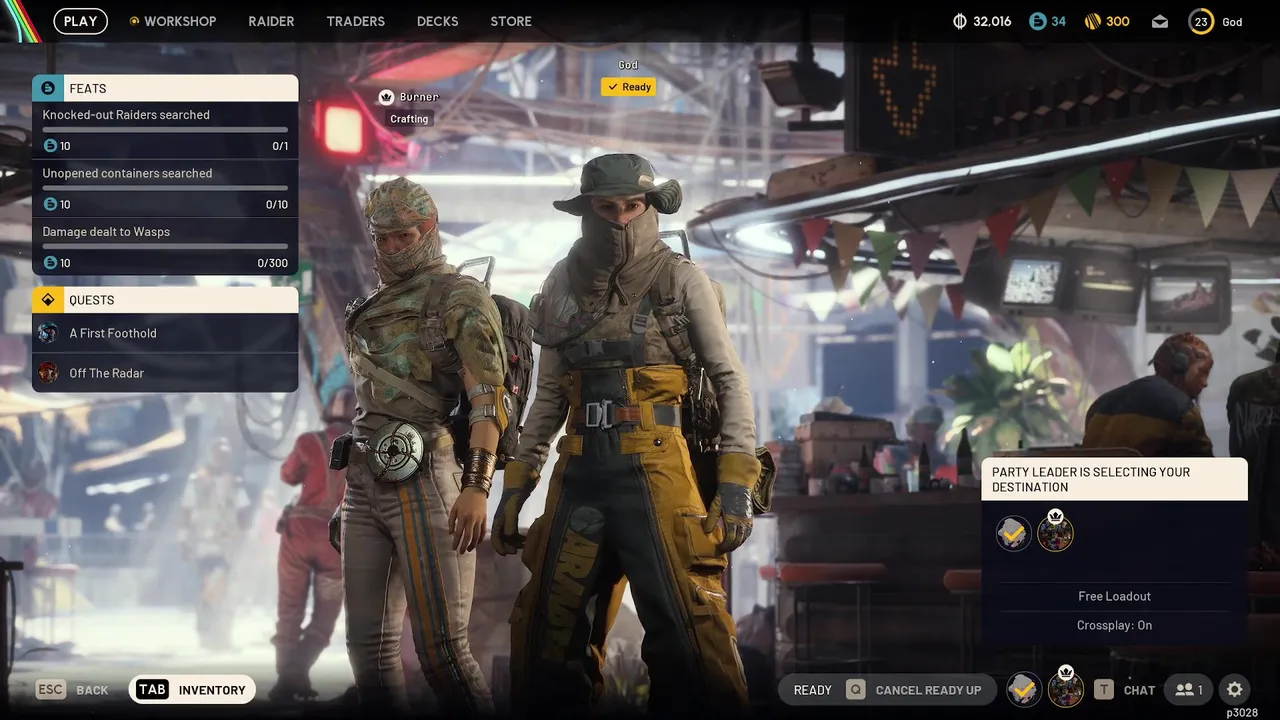Viewport: 1280px width, 720px height.
Task: Click progress bar for Knocked-out Raiders searched
Action: tap(165, 129)
